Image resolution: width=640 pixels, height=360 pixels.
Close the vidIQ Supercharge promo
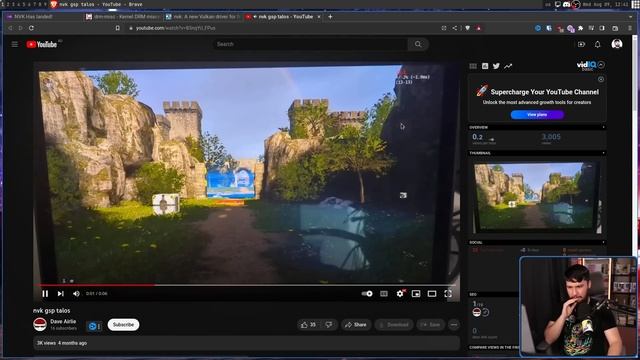click(600, 79)
